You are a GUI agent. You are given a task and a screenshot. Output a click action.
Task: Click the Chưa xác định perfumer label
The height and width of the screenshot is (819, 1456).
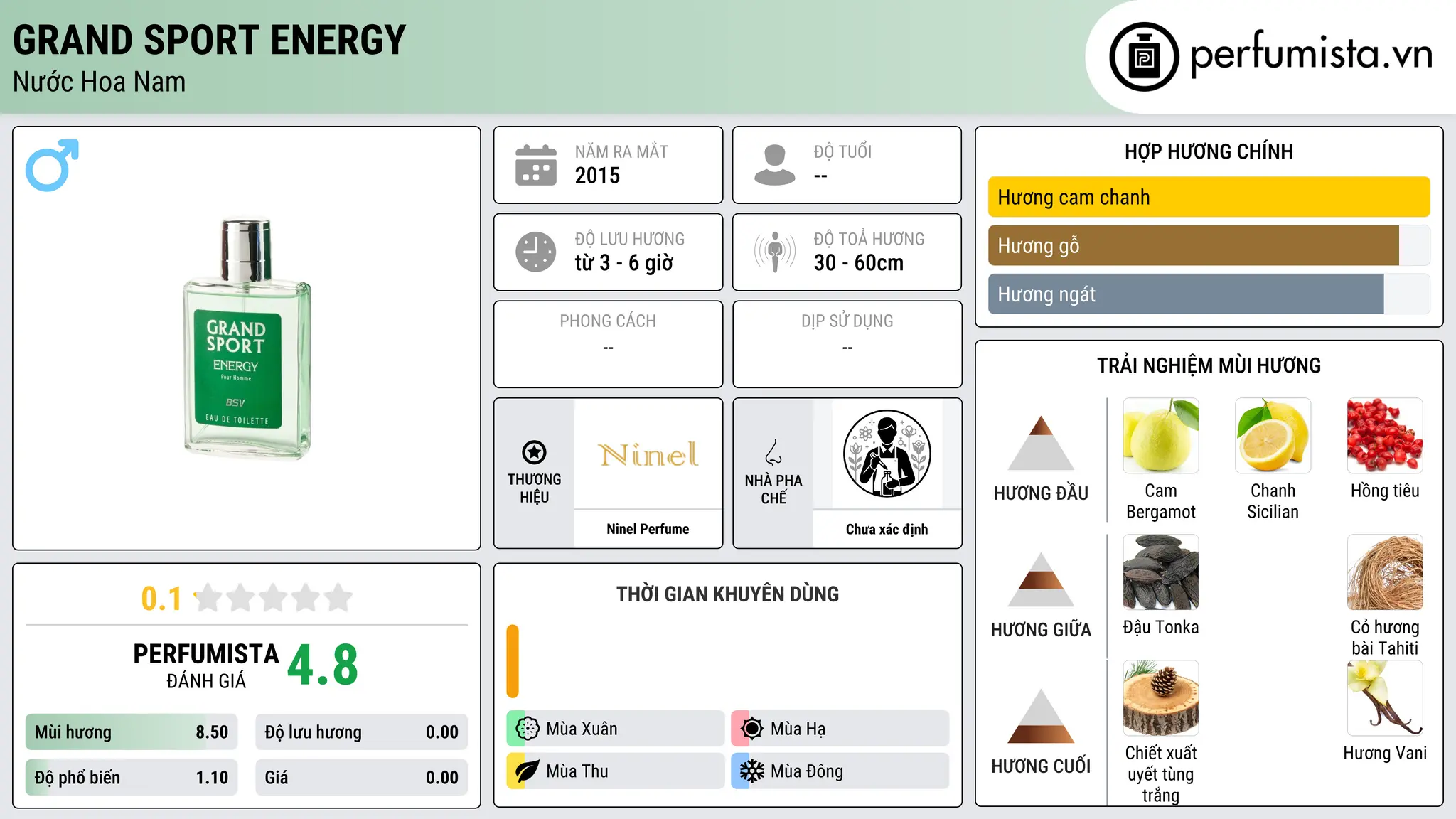coord(887,529)
